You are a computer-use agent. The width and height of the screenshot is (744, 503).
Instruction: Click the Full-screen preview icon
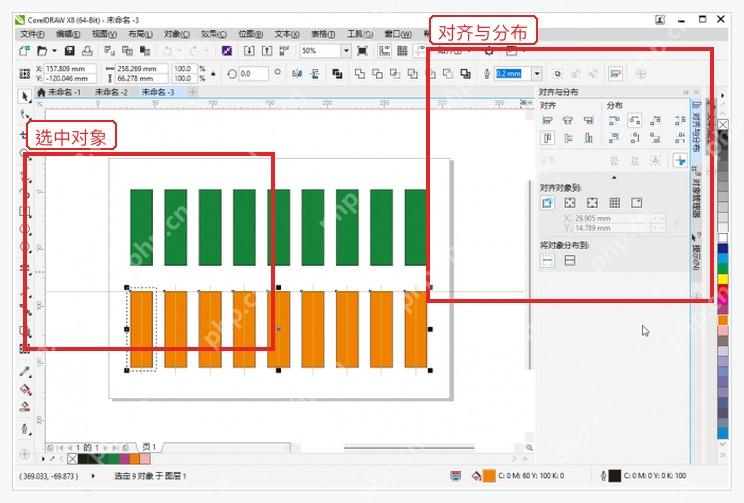363,50
